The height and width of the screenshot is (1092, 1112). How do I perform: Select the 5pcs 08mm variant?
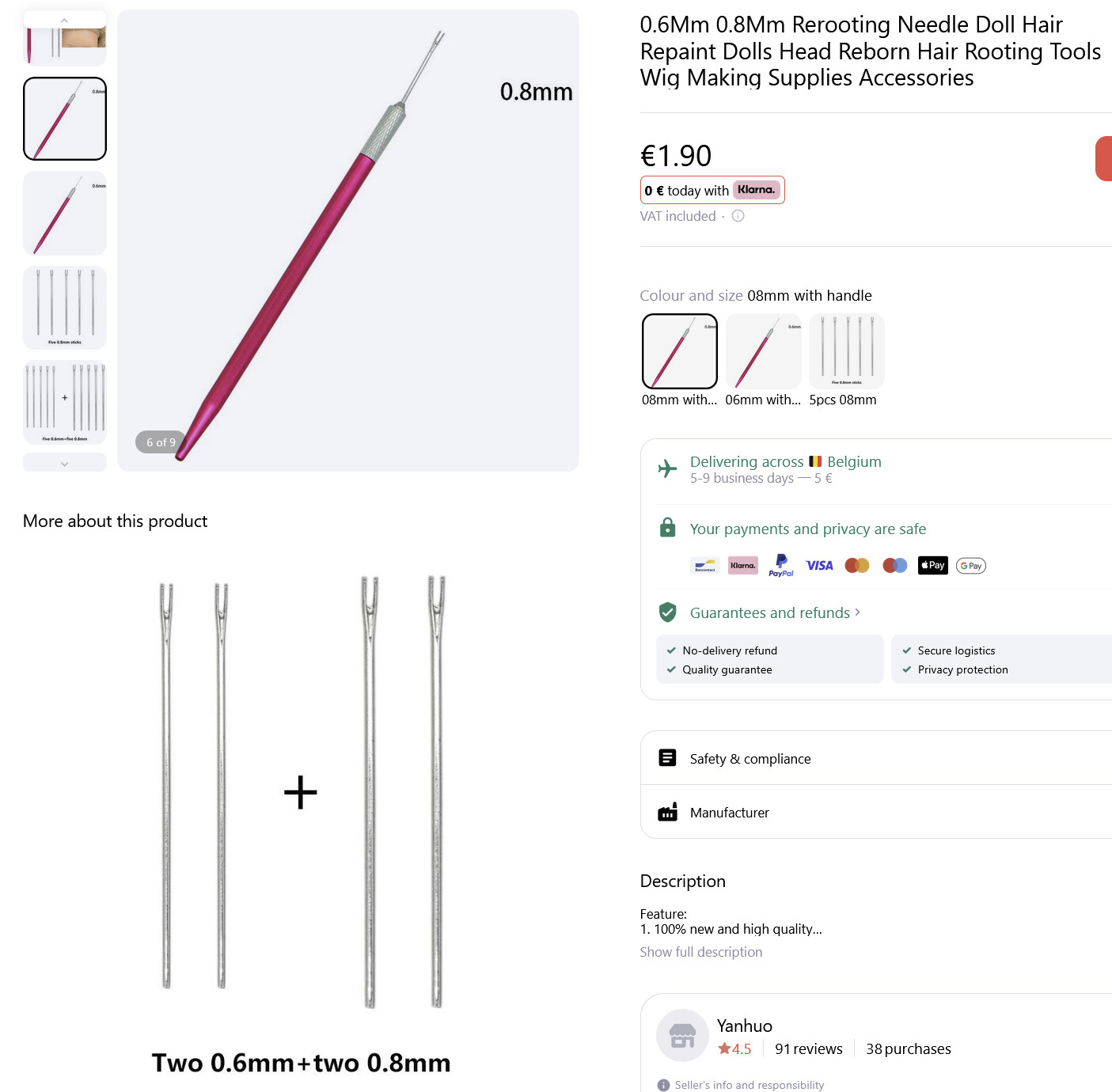pos(846,351)
